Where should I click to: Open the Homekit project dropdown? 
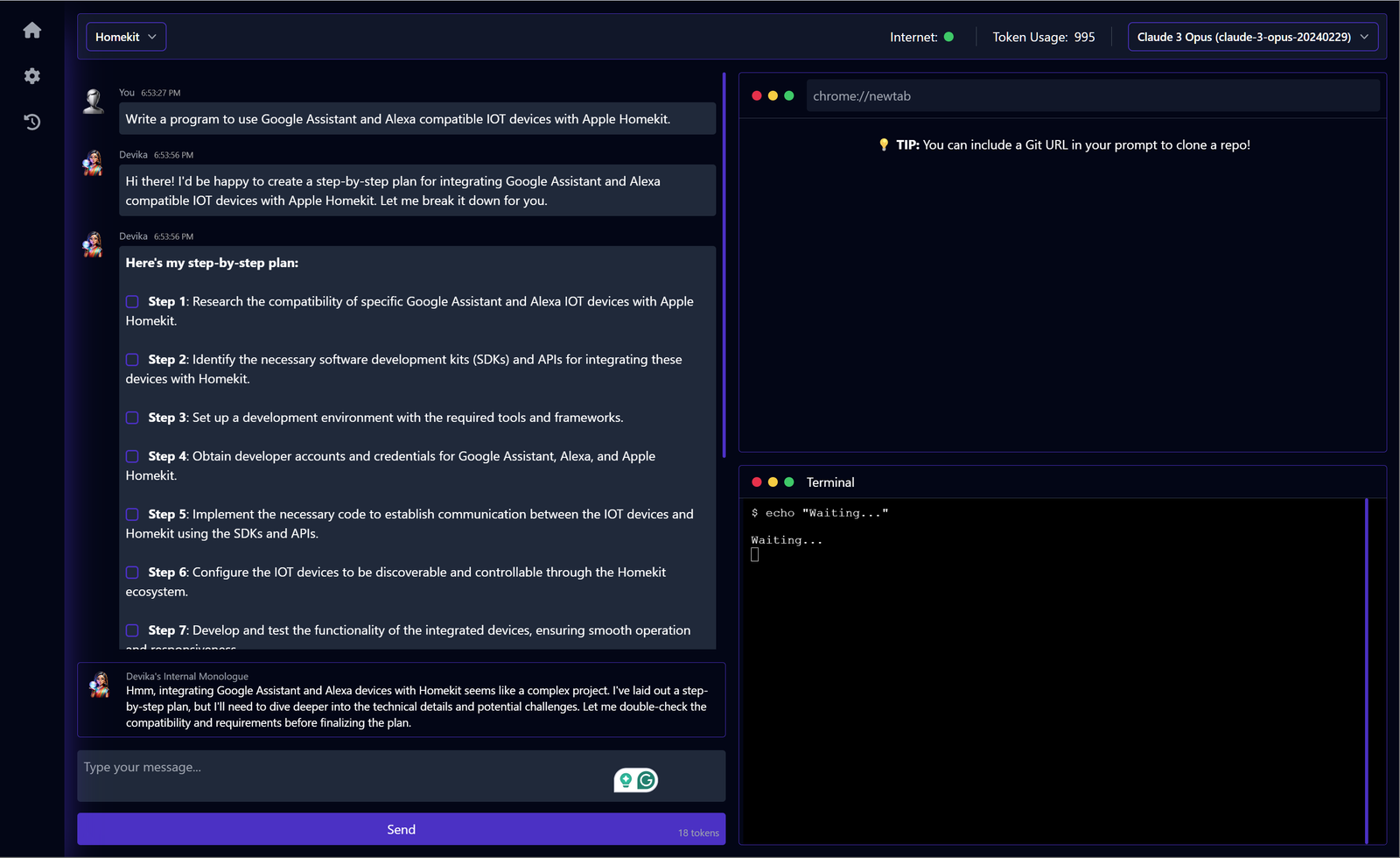click(125, 37)
